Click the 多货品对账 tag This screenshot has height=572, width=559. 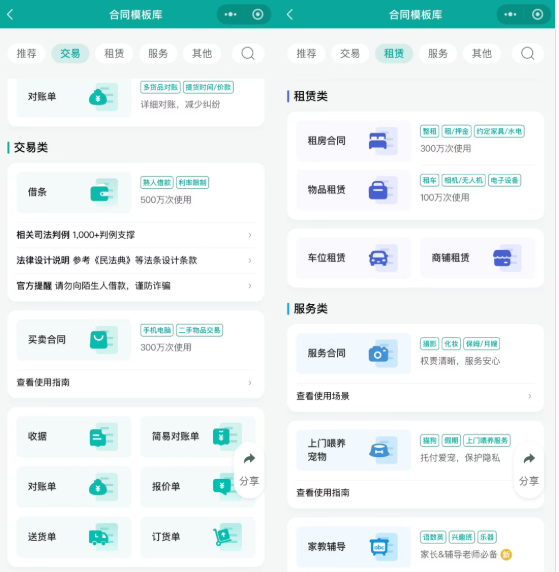point(160,87)
